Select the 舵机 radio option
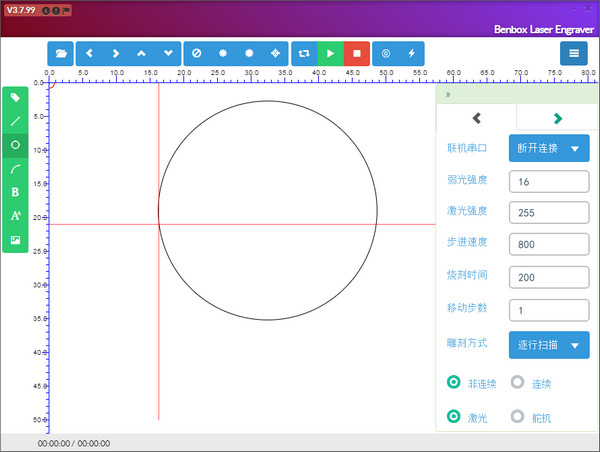The height and width of the screenshot is (452, 600). [517, 417]
